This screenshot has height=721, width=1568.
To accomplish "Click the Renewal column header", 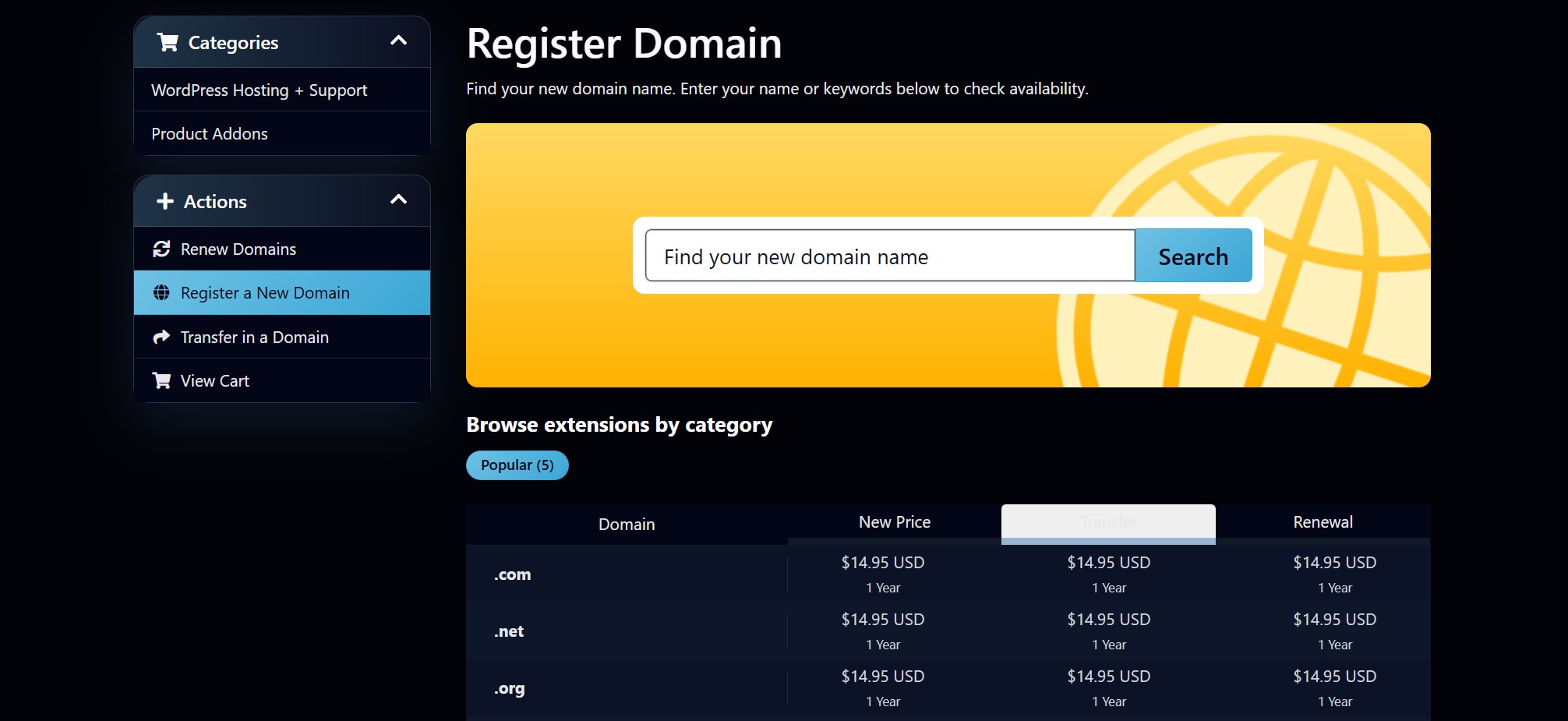I will tap(1323, 522).
